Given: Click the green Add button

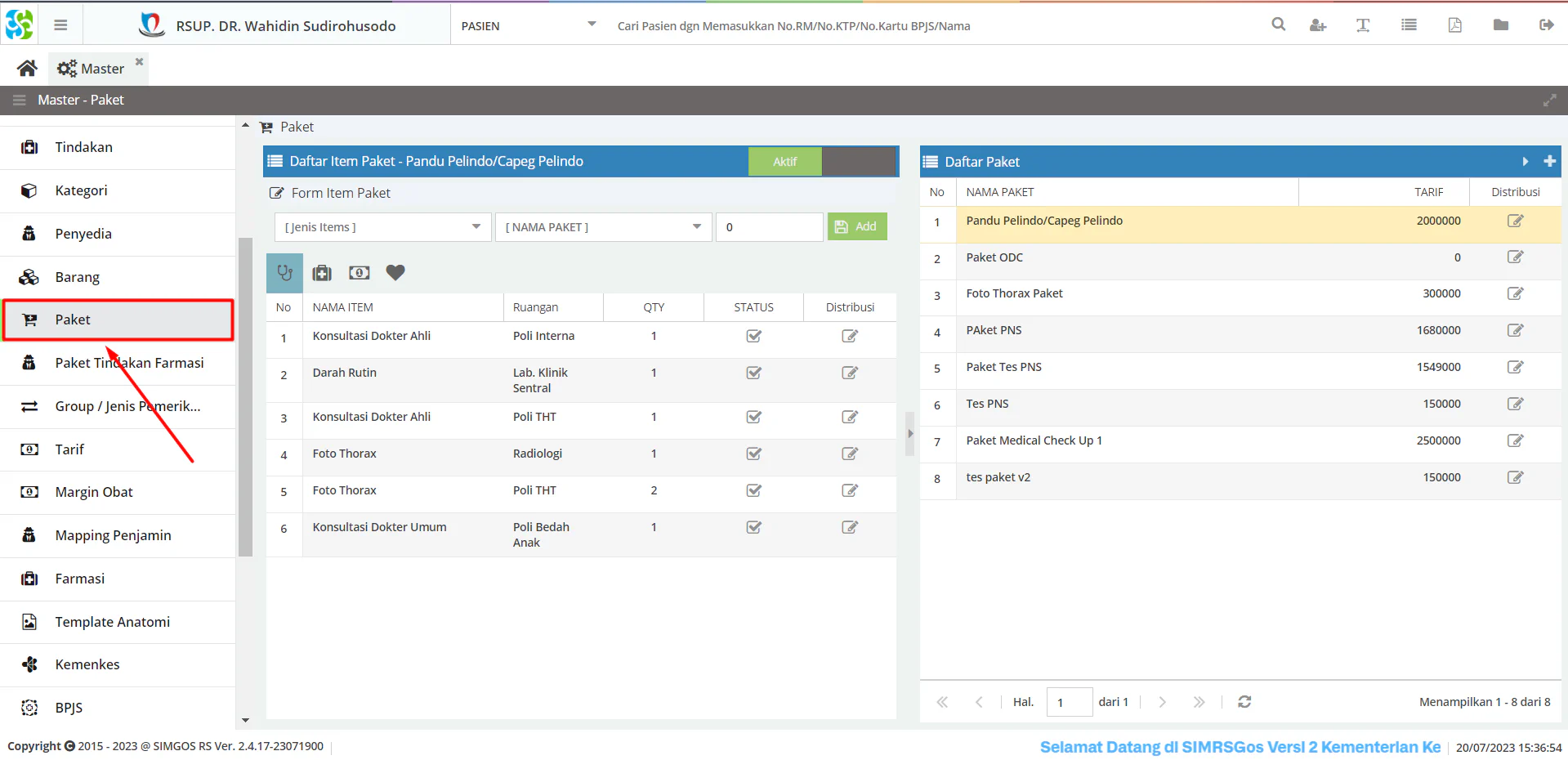Looking at the screenshot, I should click(x=857, y=227).
